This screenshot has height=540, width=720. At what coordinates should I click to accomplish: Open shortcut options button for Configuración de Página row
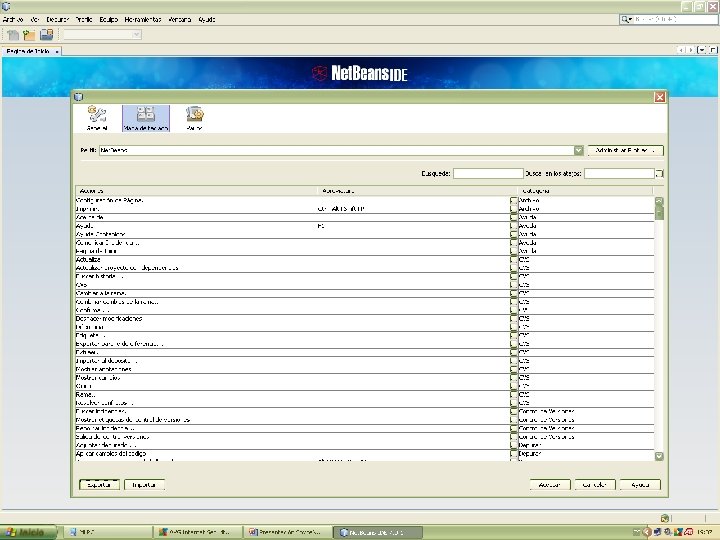point(513,201)
